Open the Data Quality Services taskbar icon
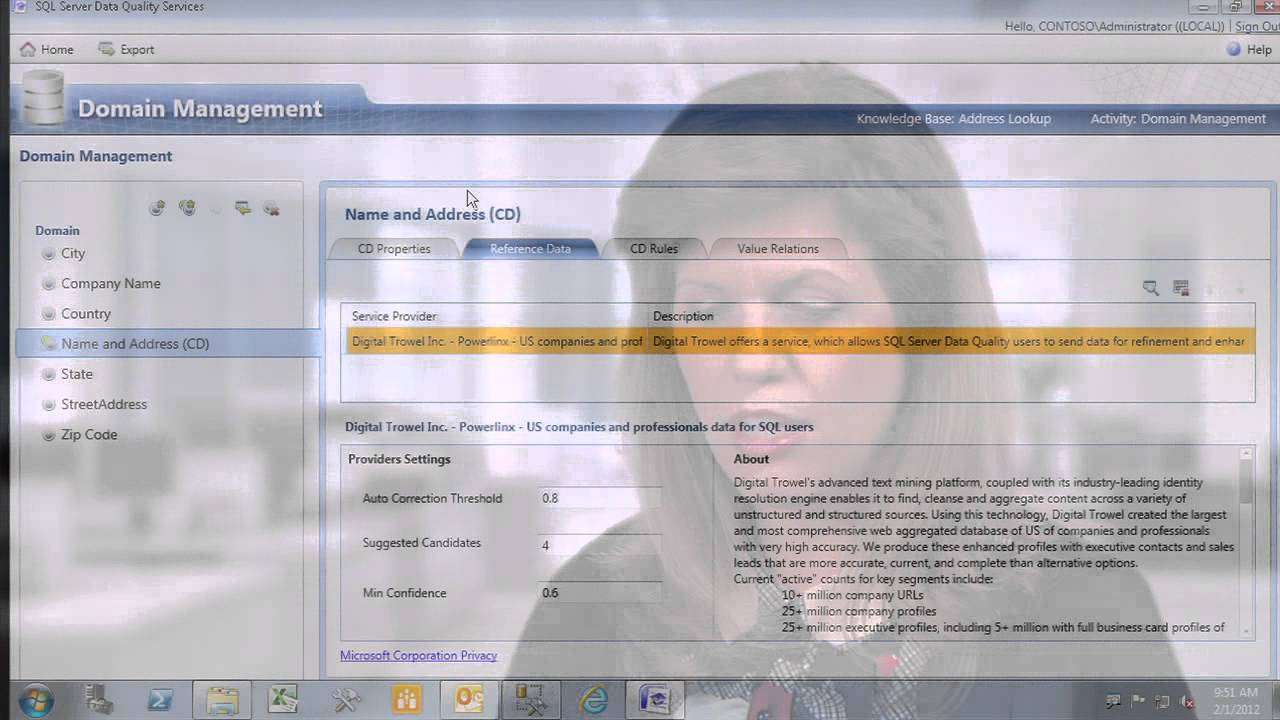Screen dimensions: 1280x720 (654, 700)
